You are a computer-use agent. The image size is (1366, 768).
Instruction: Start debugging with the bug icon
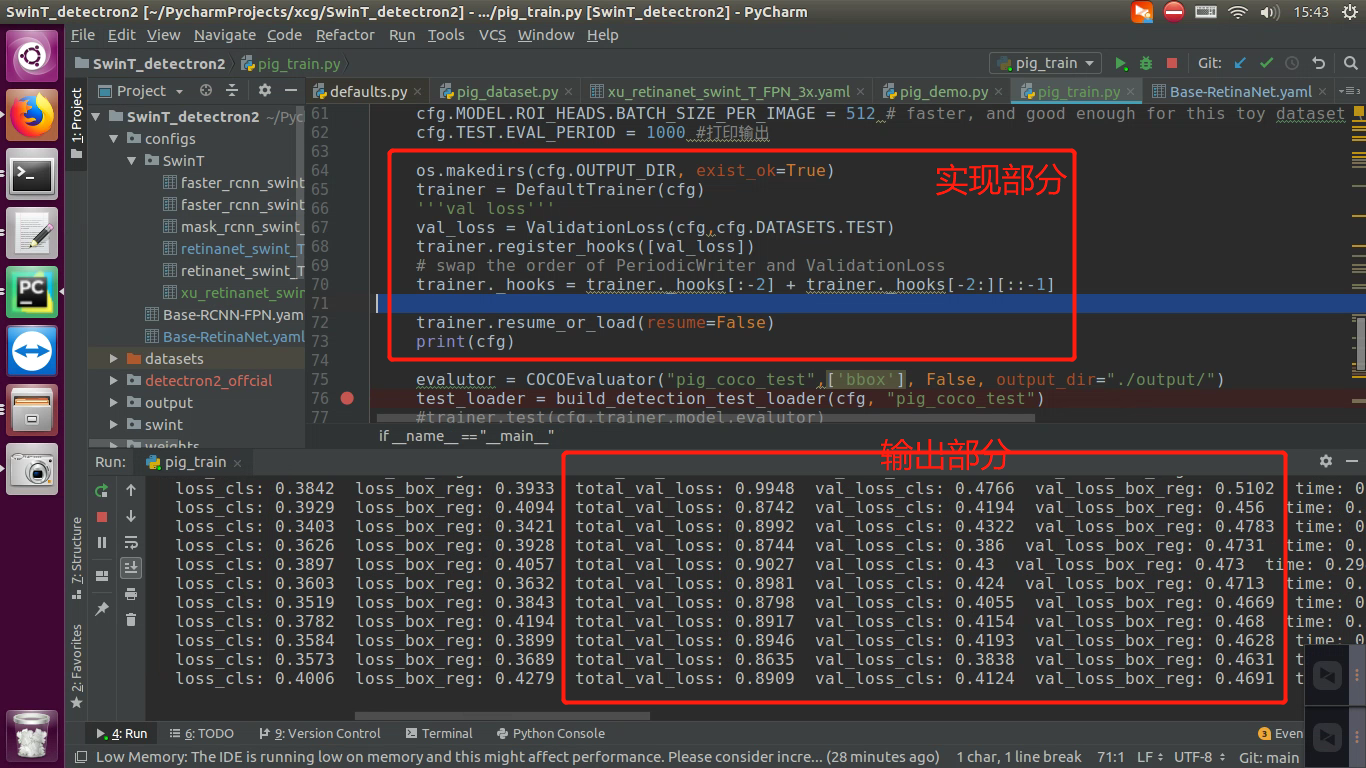coord(1146,63)
